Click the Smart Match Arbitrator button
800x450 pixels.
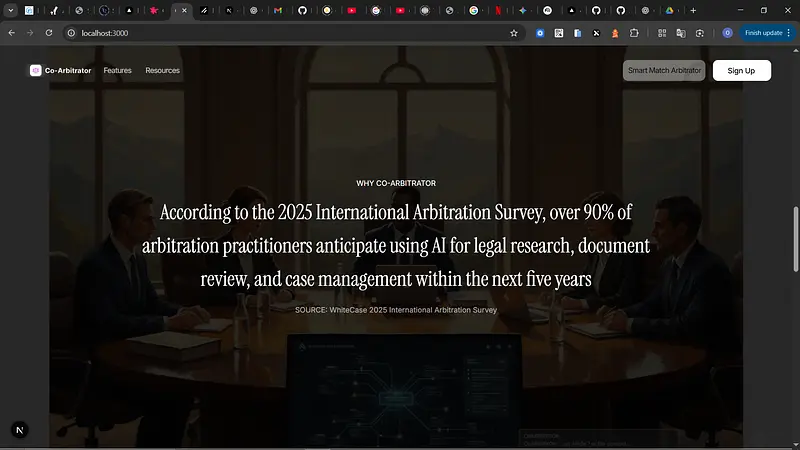[x=663, y=71]
